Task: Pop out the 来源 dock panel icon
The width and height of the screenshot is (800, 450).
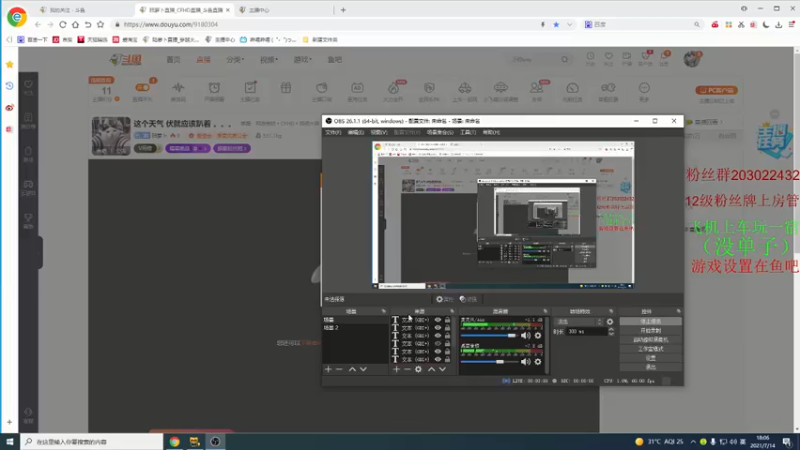Action: pos(452,311)
